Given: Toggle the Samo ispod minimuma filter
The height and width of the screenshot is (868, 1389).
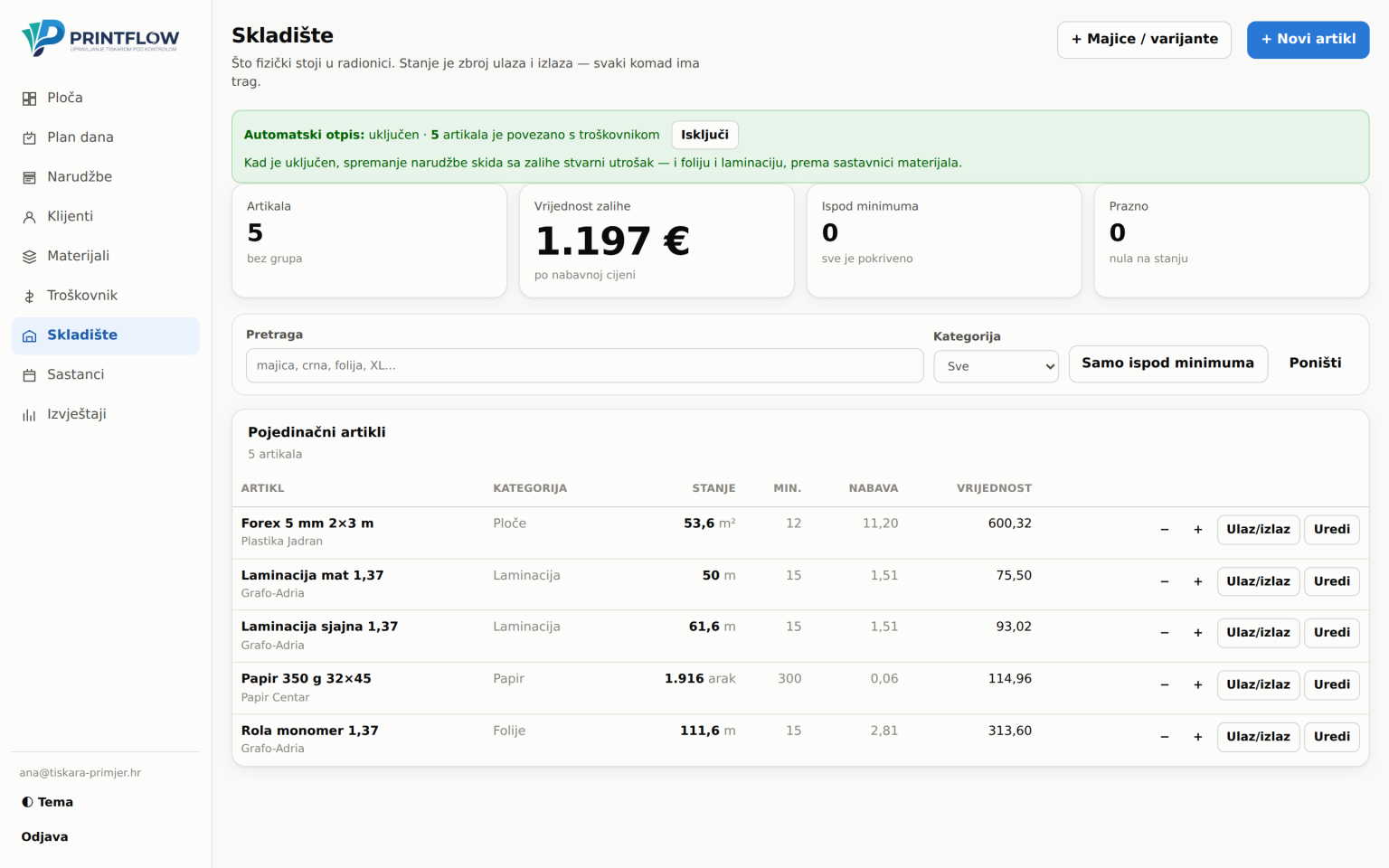Looking at the screenshot, I should pos(1167,363).
